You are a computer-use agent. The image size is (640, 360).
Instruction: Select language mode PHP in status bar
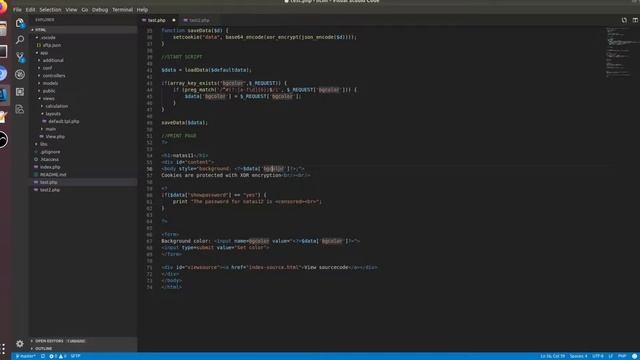tap(622, 356)
